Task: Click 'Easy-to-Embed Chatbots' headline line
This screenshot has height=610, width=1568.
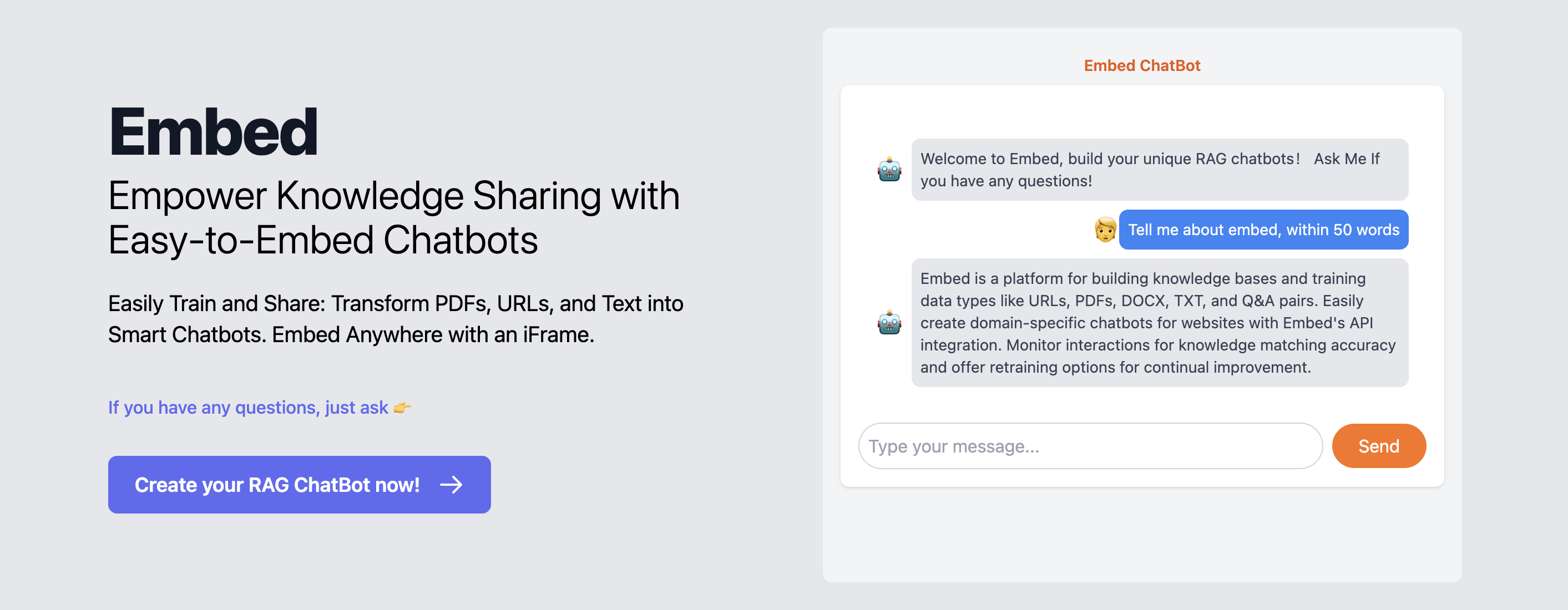Action: coord(323,240)
